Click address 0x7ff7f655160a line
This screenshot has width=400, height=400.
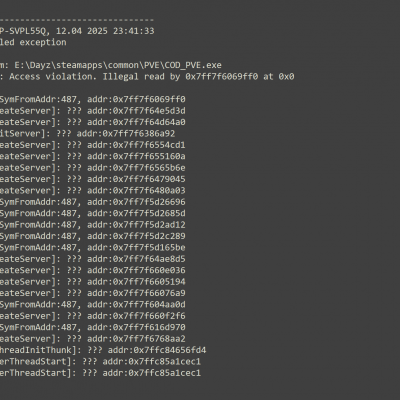pos(93,156)
